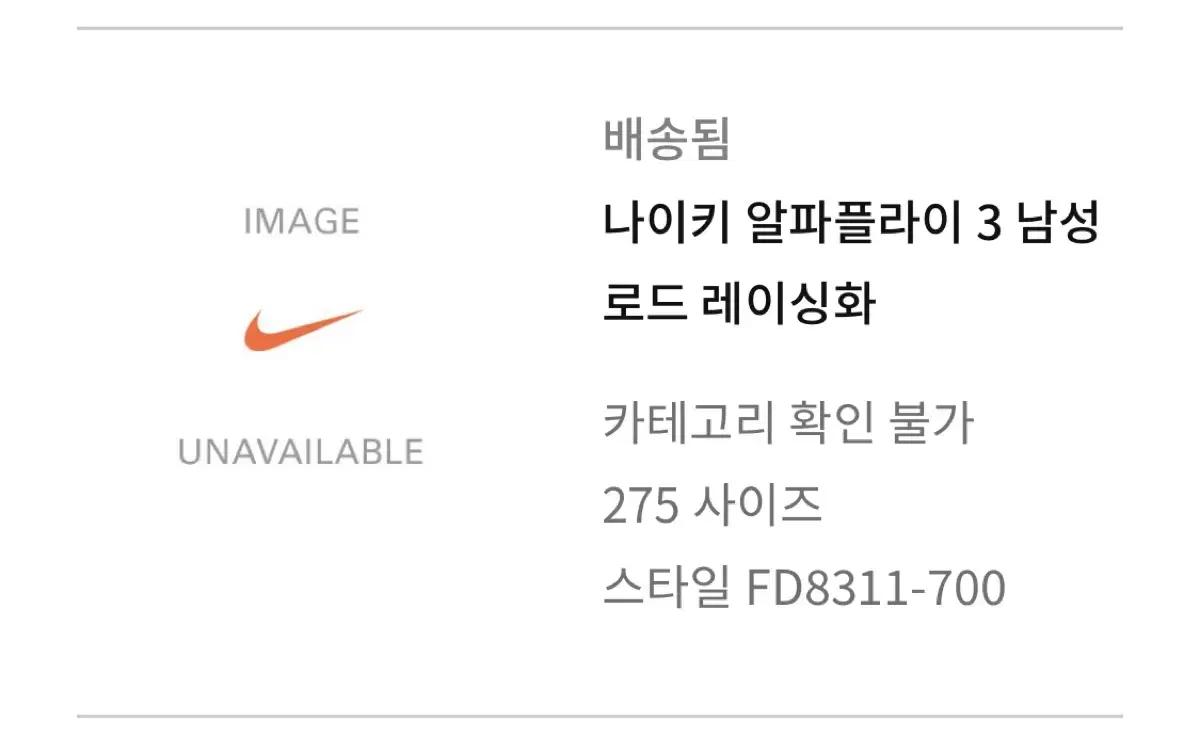This screenshot has width=1200, height=753.
Task: Click the 로드 레이싱화 title line
Action: (739, 304)
